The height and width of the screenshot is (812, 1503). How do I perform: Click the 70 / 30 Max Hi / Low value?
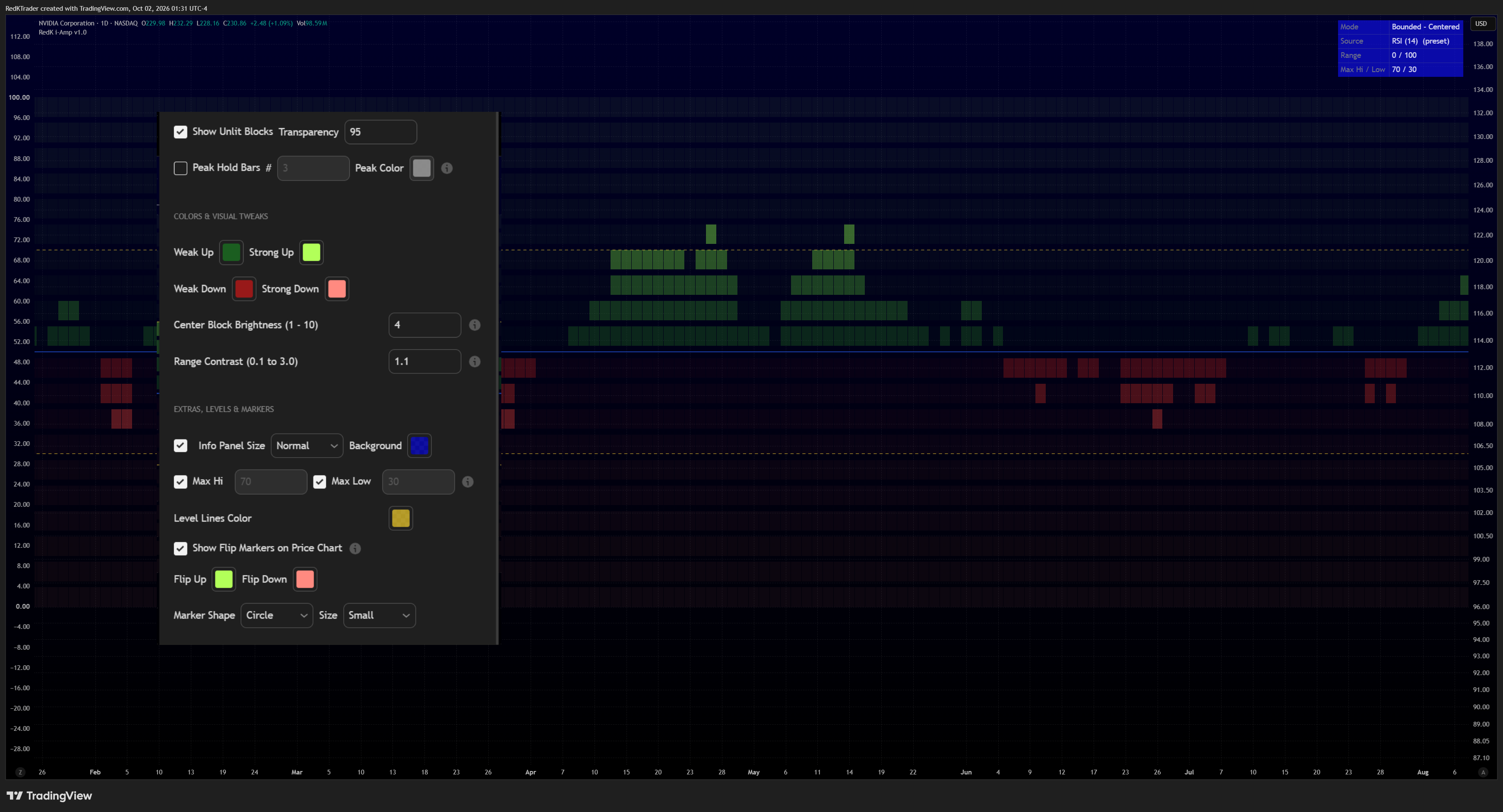pos(1404,70)
